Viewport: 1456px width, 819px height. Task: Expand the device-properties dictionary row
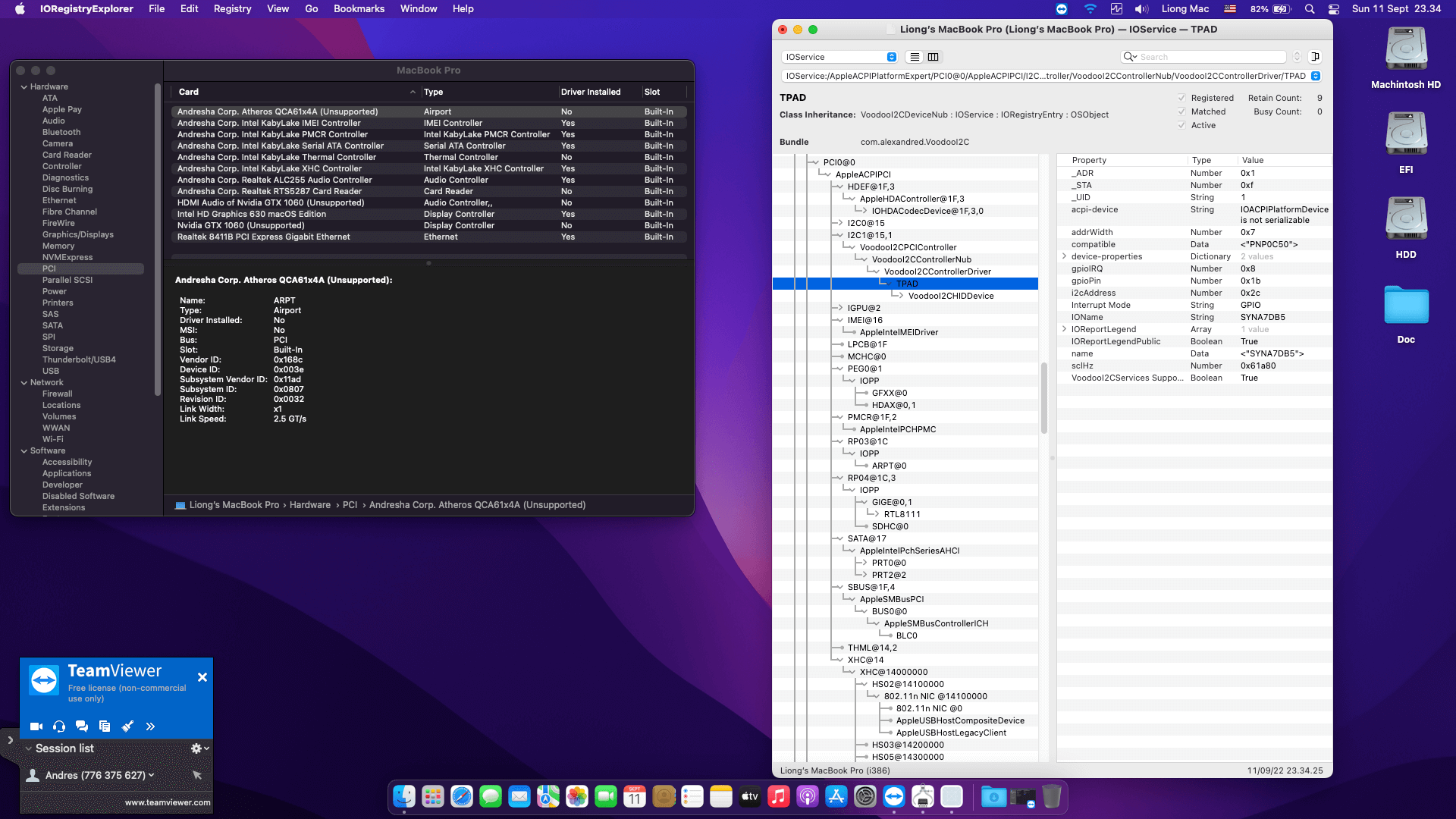(x=1065, y=256)
